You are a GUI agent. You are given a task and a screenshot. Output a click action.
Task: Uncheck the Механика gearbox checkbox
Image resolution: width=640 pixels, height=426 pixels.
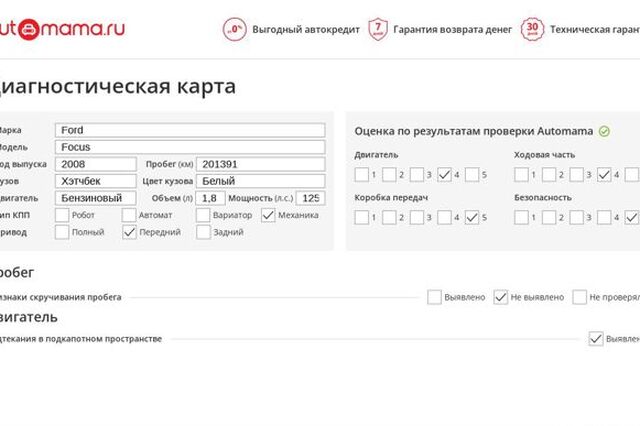click(268, 215)
